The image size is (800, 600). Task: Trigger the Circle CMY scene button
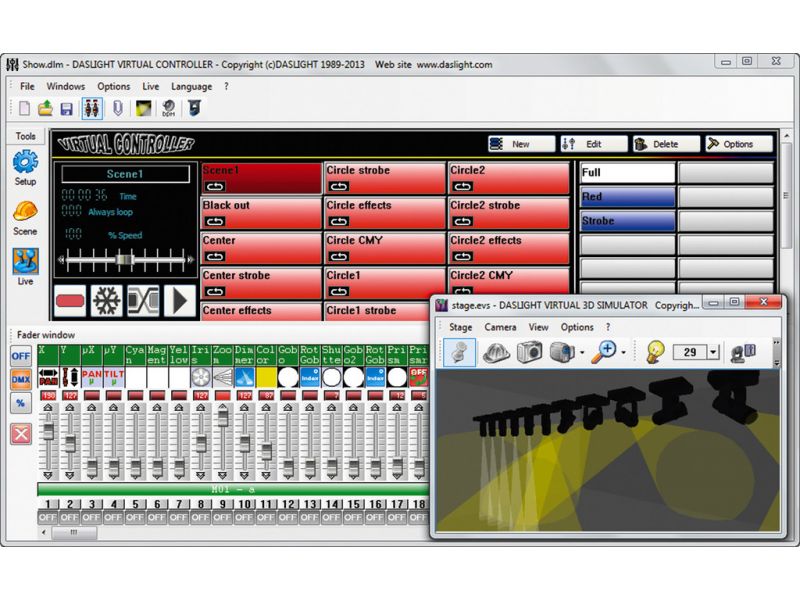tap(385, 248)
